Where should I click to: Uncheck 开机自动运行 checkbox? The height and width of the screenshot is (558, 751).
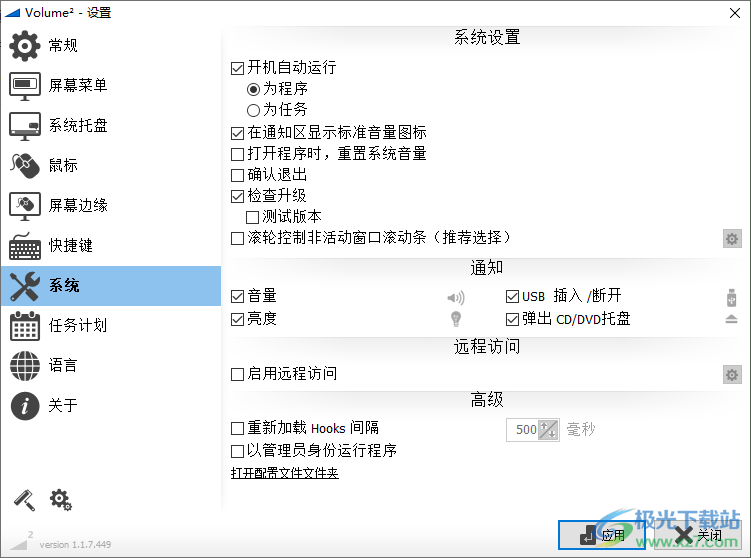(x=237, y=69)
